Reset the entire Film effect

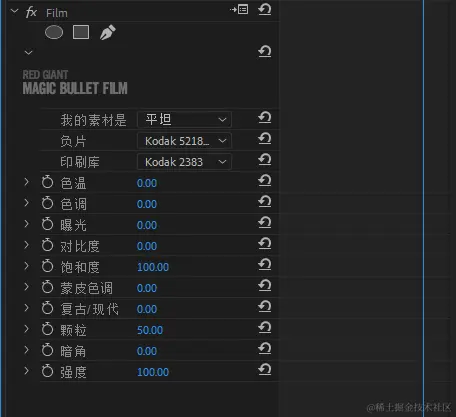click(x=265, y=9)
